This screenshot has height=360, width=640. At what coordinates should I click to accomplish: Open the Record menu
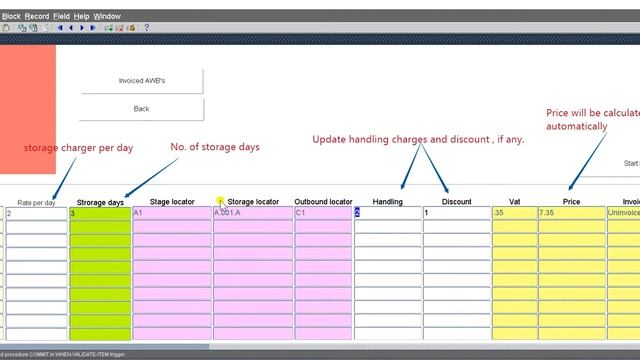(x=37, y=16)
